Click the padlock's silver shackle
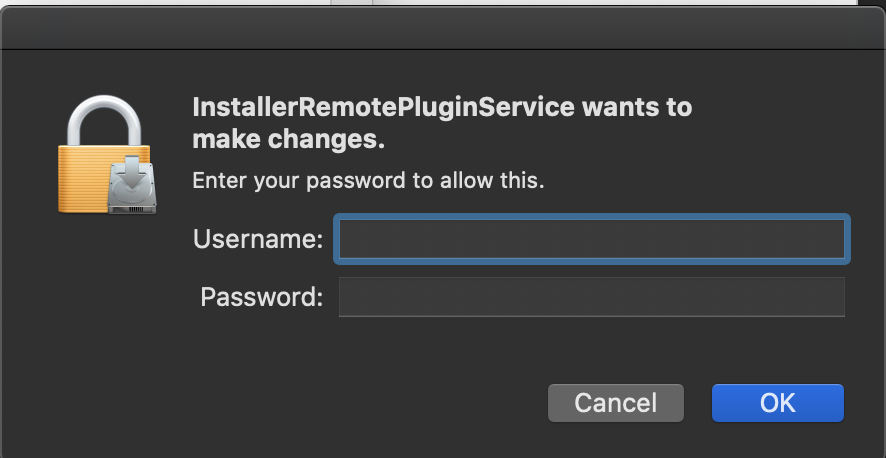Screen dimensions: 886x458 pyautogui.click(x=103, y=121)
